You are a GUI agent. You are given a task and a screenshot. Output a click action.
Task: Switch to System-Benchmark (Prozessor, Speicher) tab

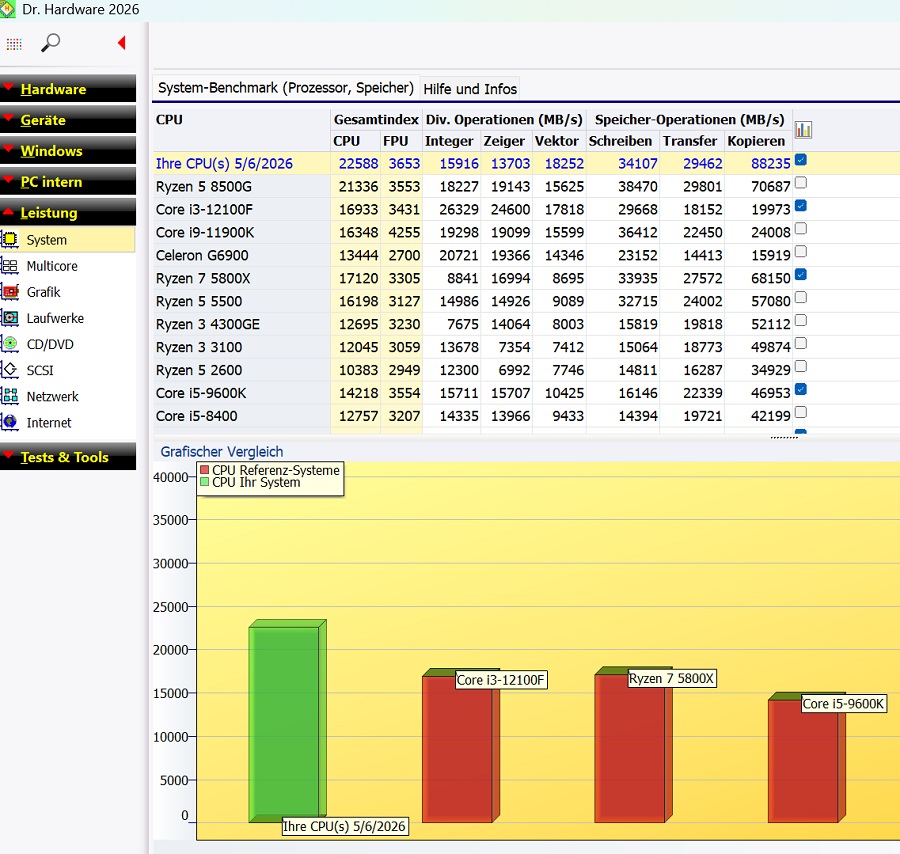point(286,88)
